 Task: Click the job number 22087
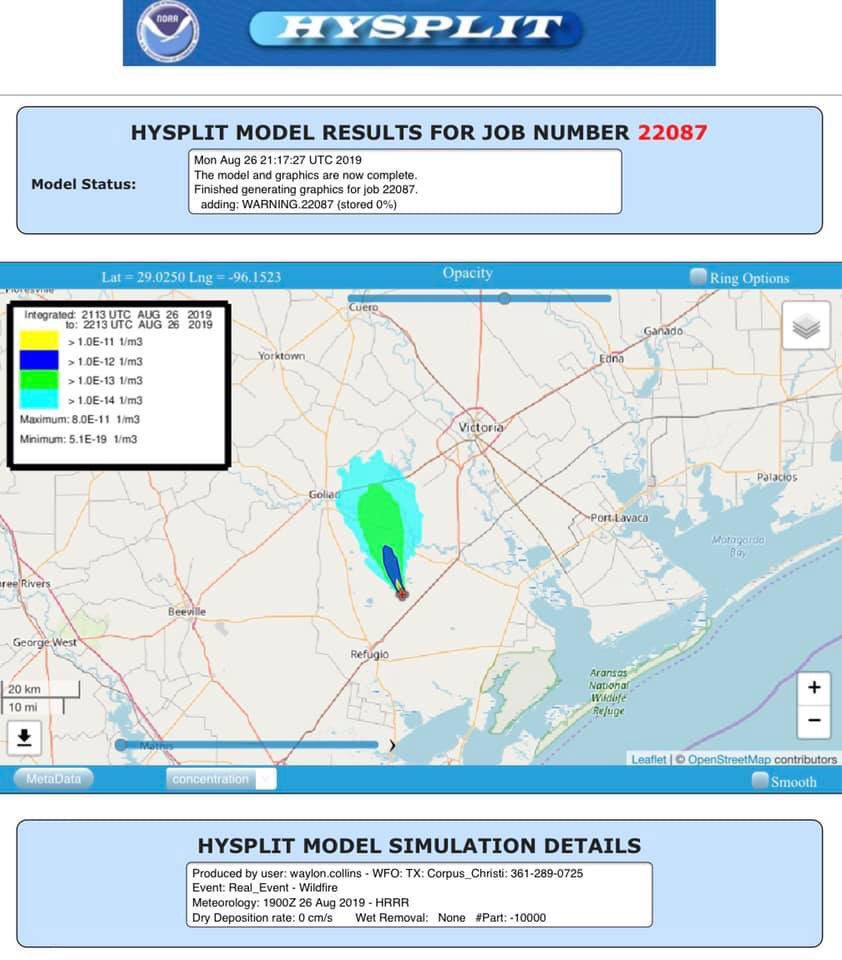(672, 132)
